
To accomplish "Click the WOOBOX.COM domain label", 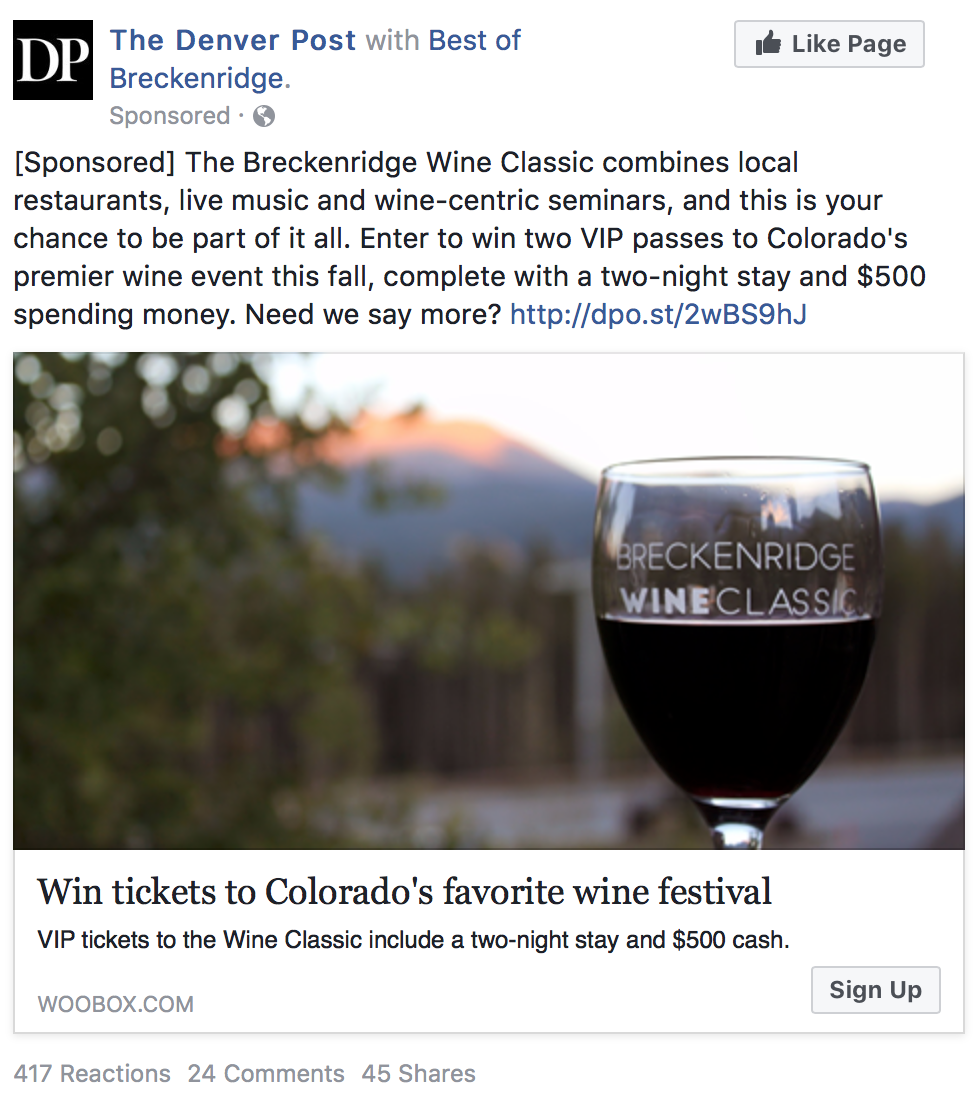I will 115,1004.
